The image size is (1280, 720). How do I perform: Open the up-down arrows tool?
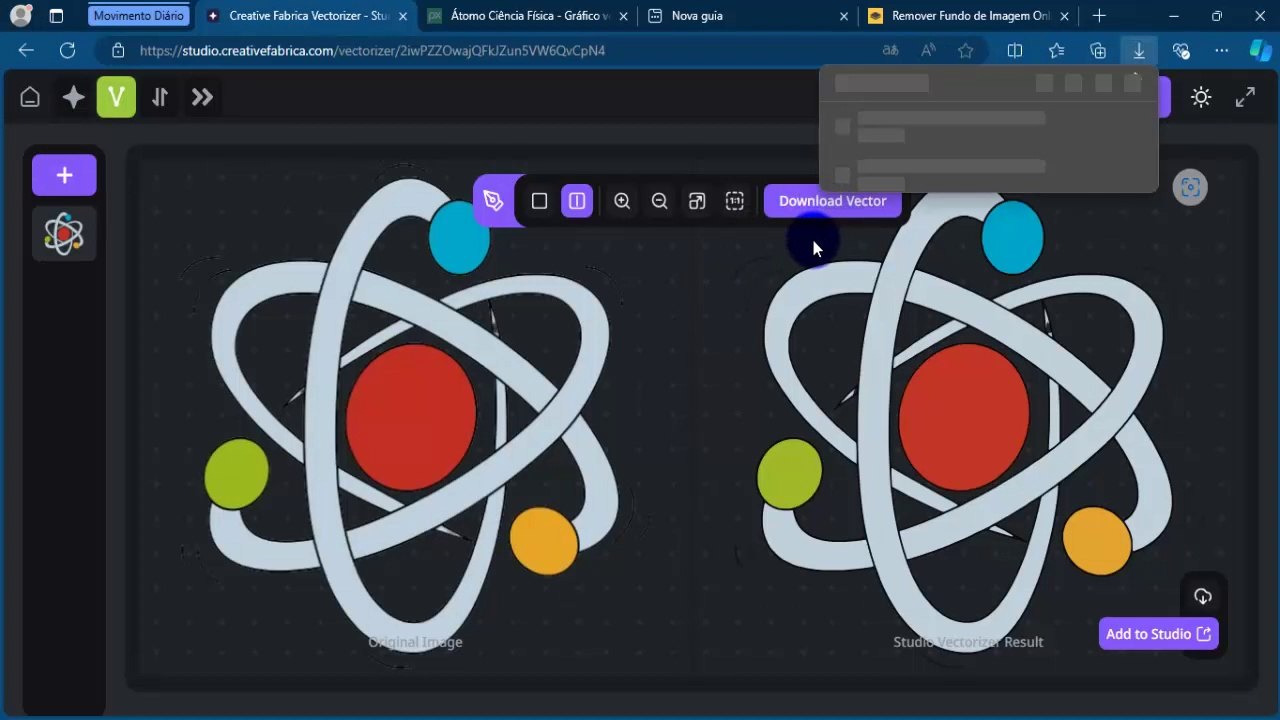click(160, 97)
